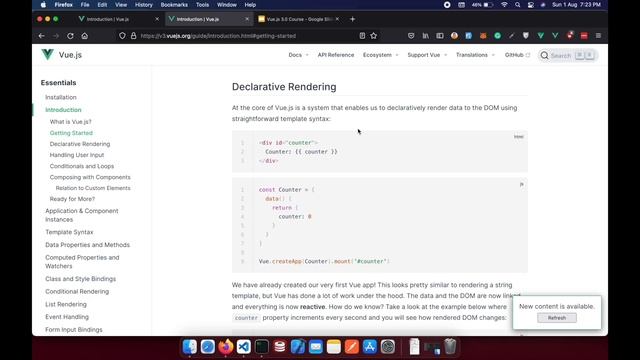Open a new tab with the plus button
Viewport: 640px width, 360px height.
[352, 19]
